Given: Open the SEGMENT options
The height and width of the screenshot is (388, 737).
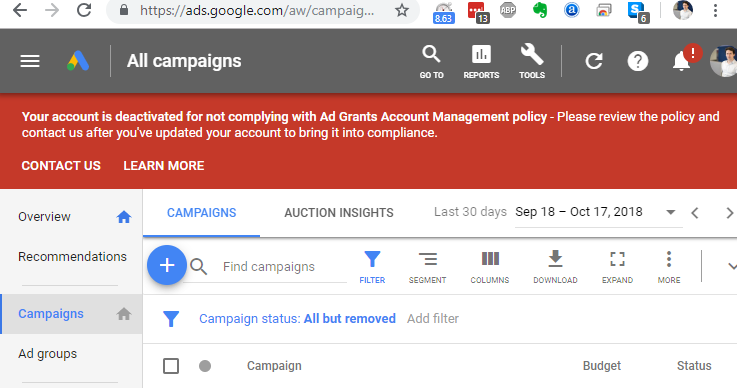Looking at the screenshot, I should [427, 267].
